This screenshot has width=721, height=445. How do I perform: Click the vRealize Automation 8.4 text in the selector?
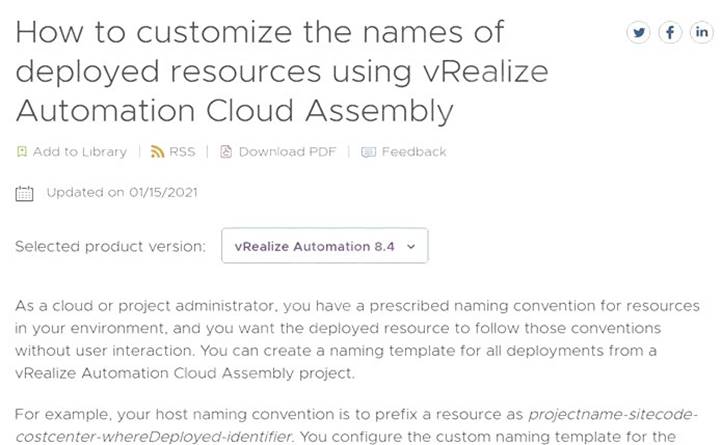pos(315,246)
